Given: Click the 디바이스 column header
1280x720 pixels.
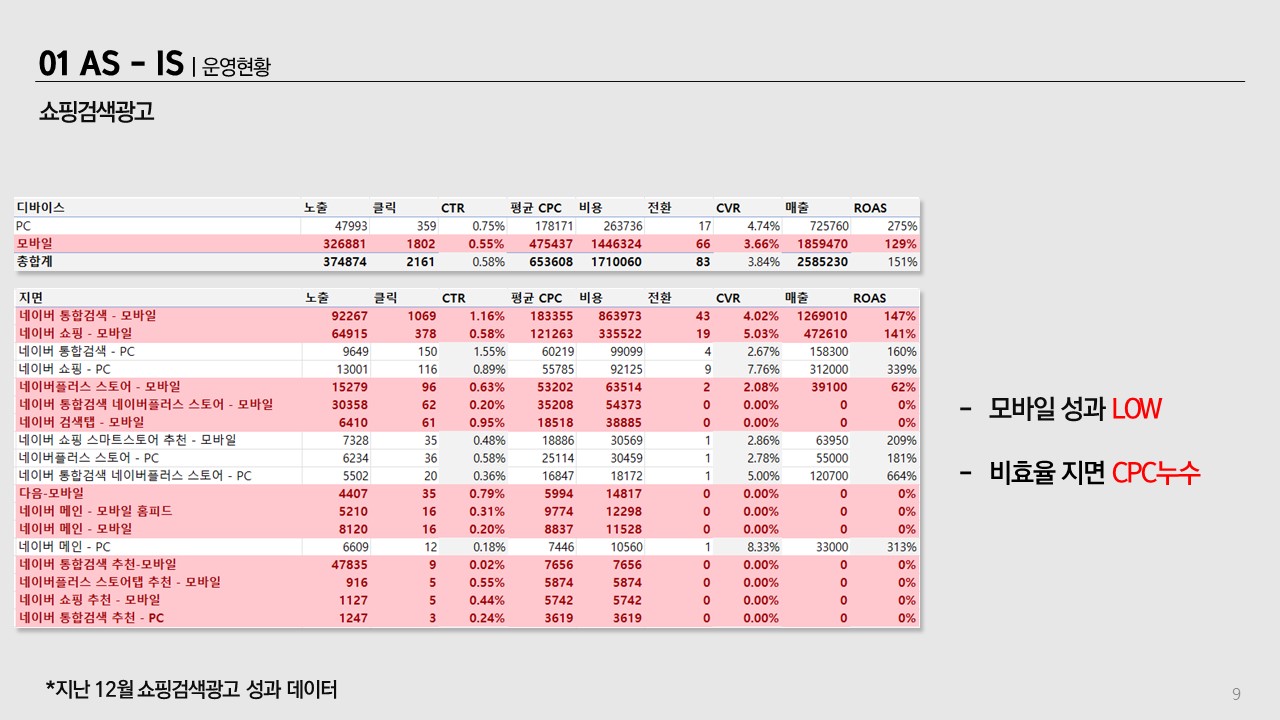Looking at the screenshot, I should (x=40, y=208).
